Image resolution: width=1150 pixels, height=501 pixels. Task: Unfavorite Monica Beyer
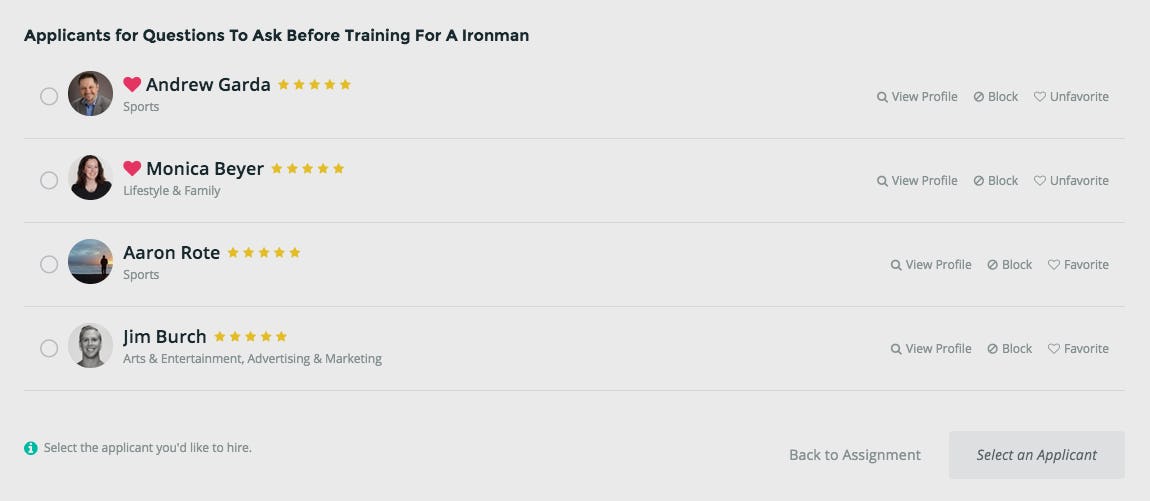1071,181
